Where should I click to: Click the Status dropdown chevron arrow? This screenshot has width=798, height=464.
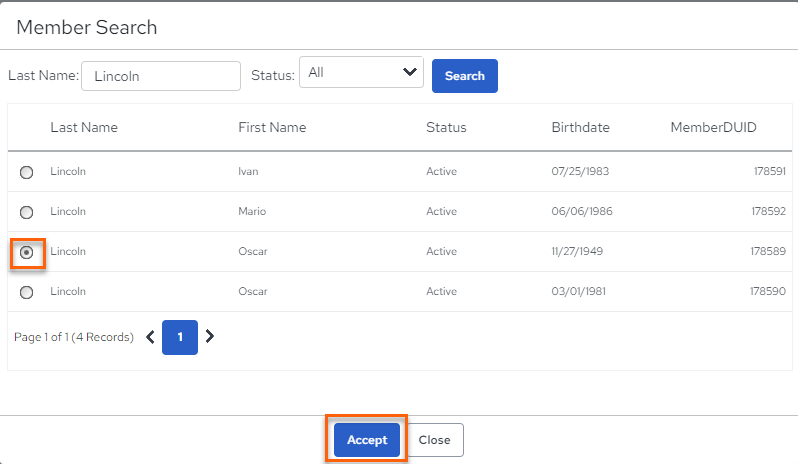click(x=410, y=72)
